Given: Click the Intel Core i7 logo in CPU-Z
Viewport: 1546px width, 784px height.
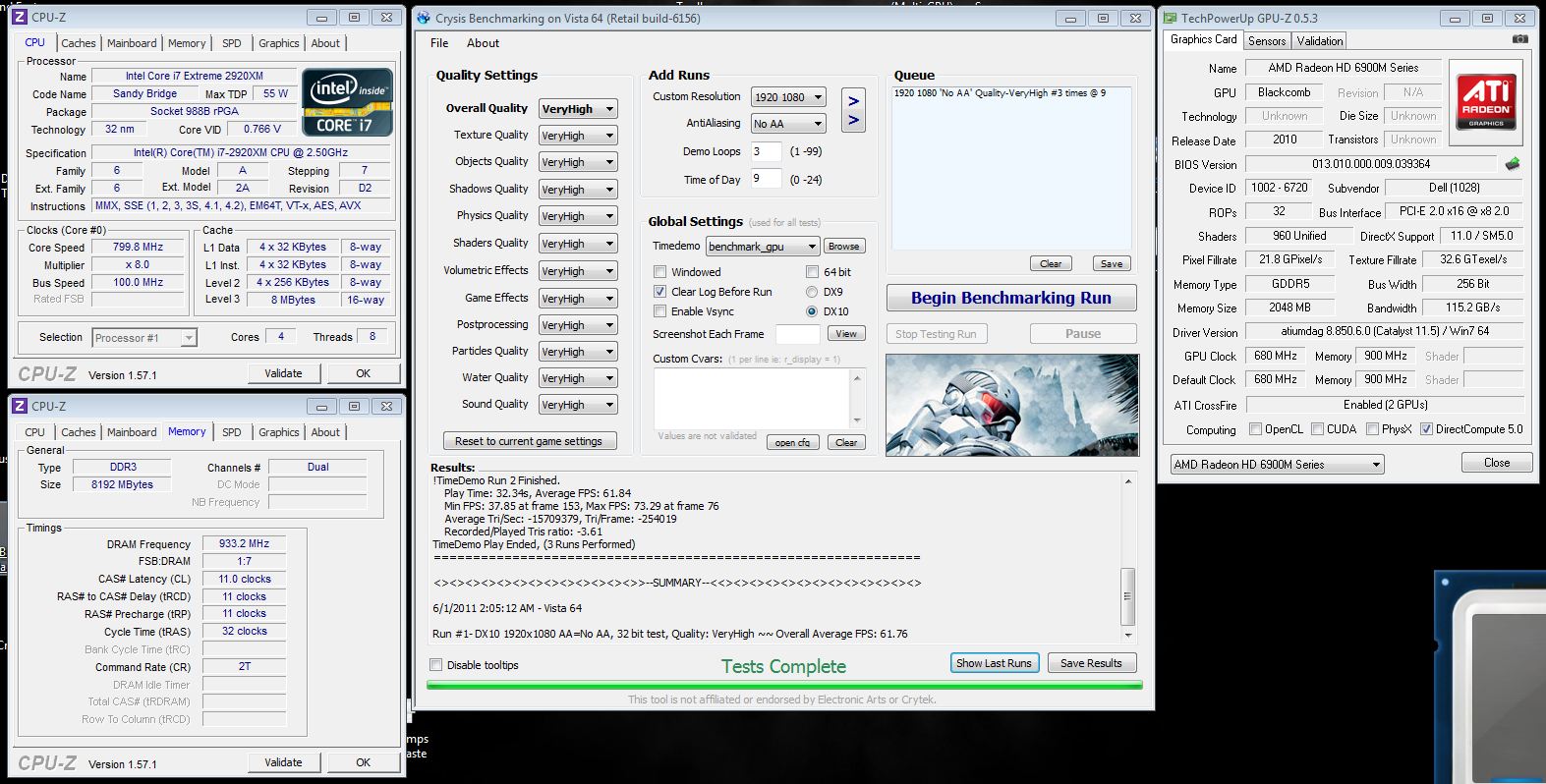Looking at the screenshot, I should coord(348,101).
